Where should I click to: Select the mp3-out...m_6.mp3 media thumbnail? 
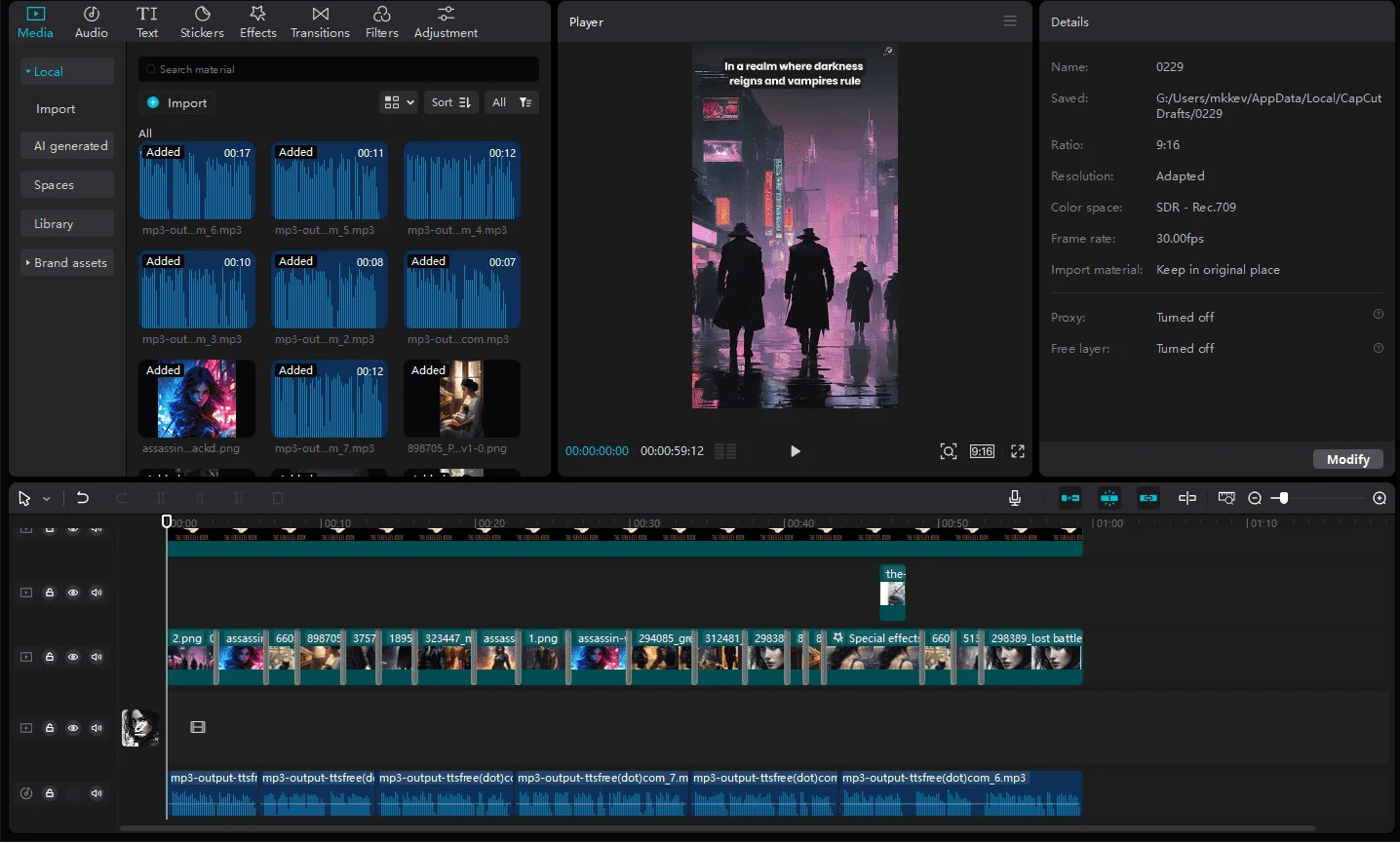tap(197, 180)
